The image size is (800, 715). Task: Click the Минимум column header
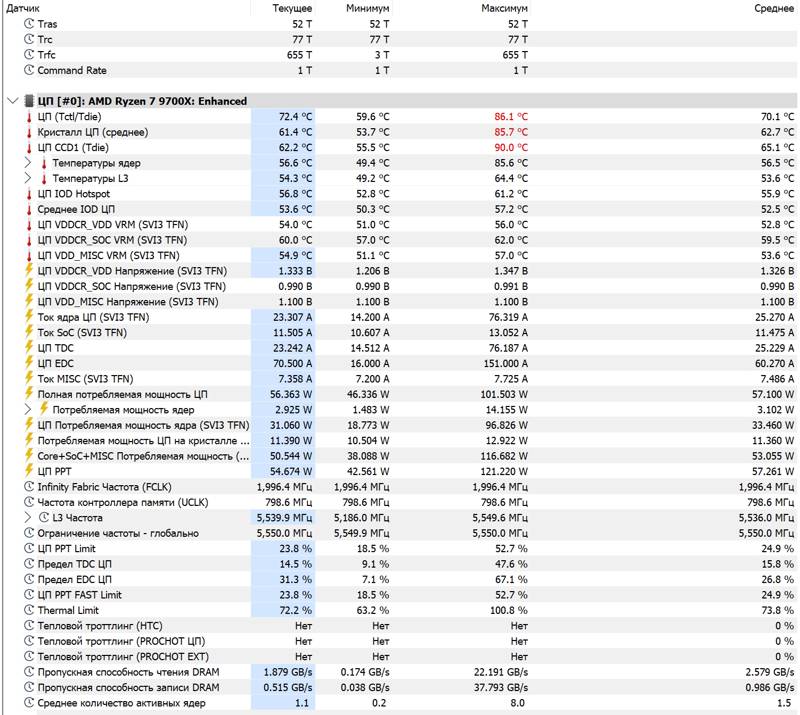(x=367, y=8)
